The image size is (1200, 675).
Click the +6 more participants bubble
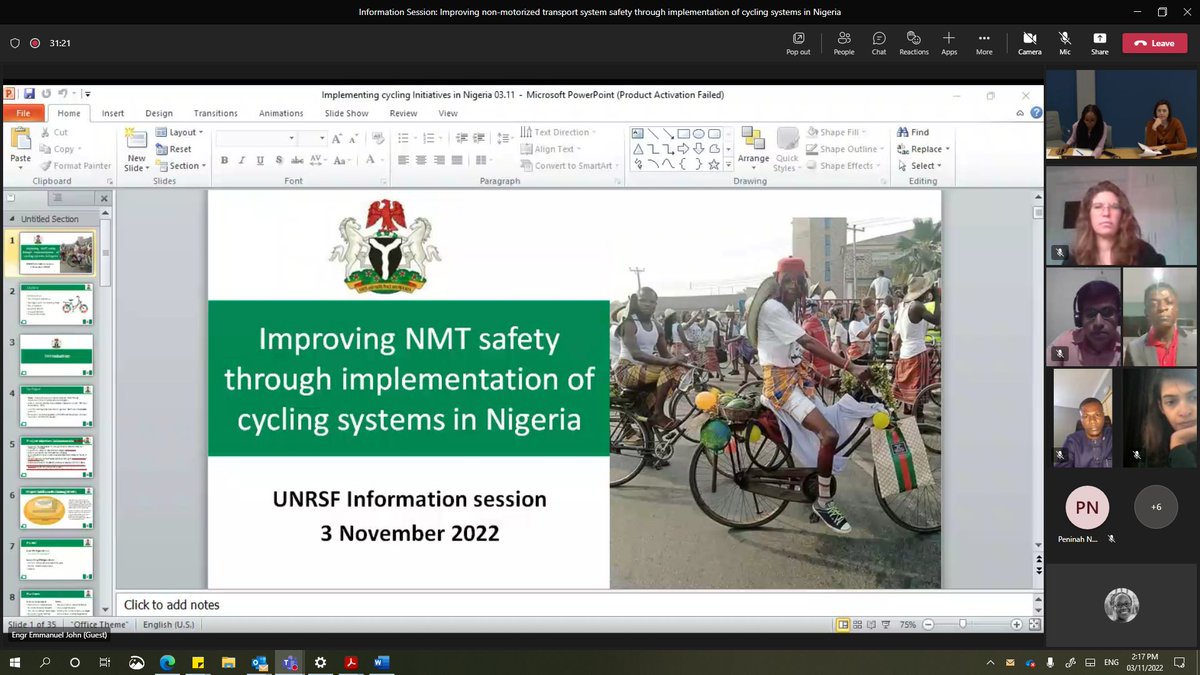pyautogui.click(x=1156, y=507)
